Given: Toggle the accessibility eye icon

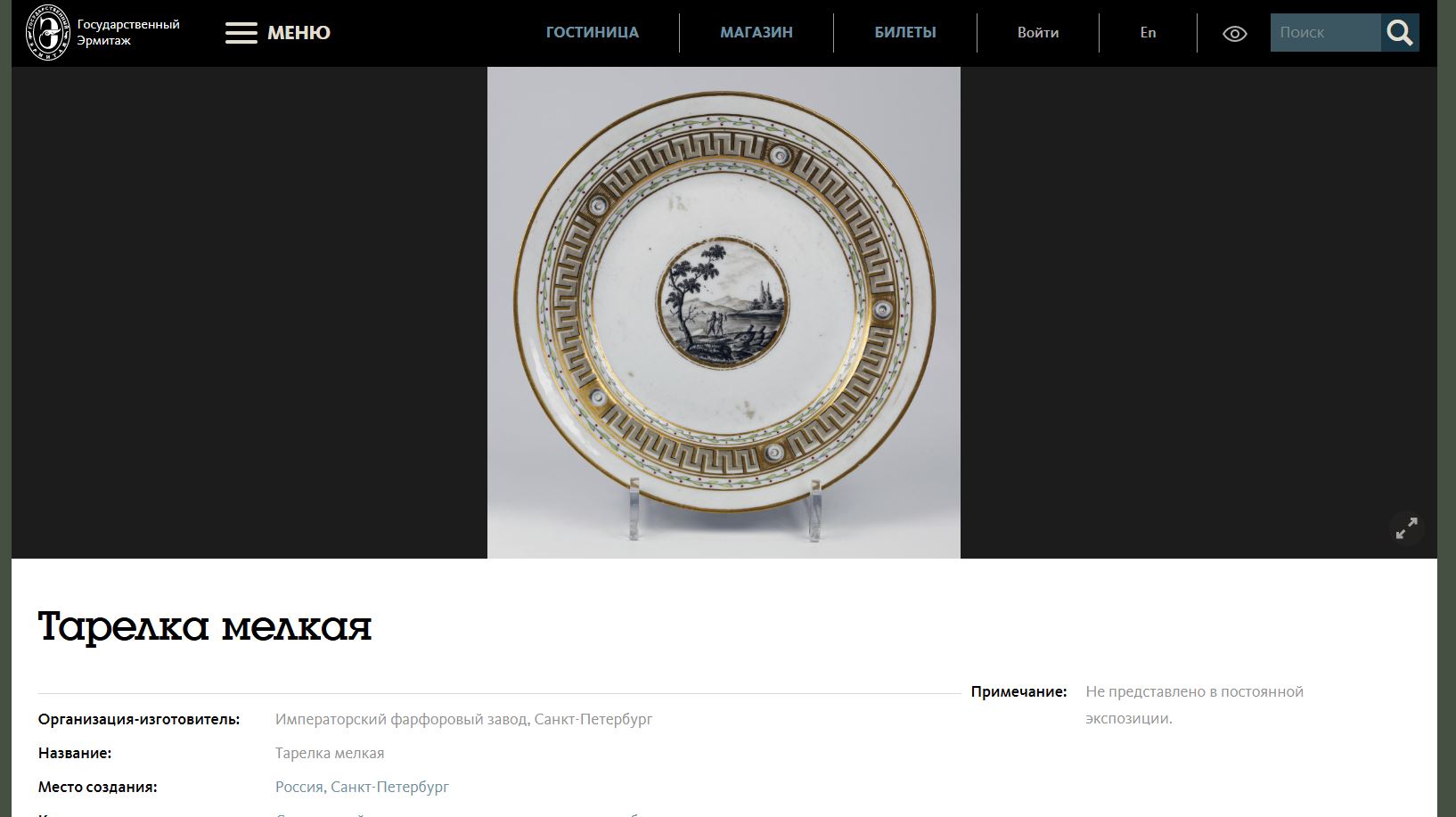Looking at the screenshot, I should pyautogui.click(x=1235, y=34).
